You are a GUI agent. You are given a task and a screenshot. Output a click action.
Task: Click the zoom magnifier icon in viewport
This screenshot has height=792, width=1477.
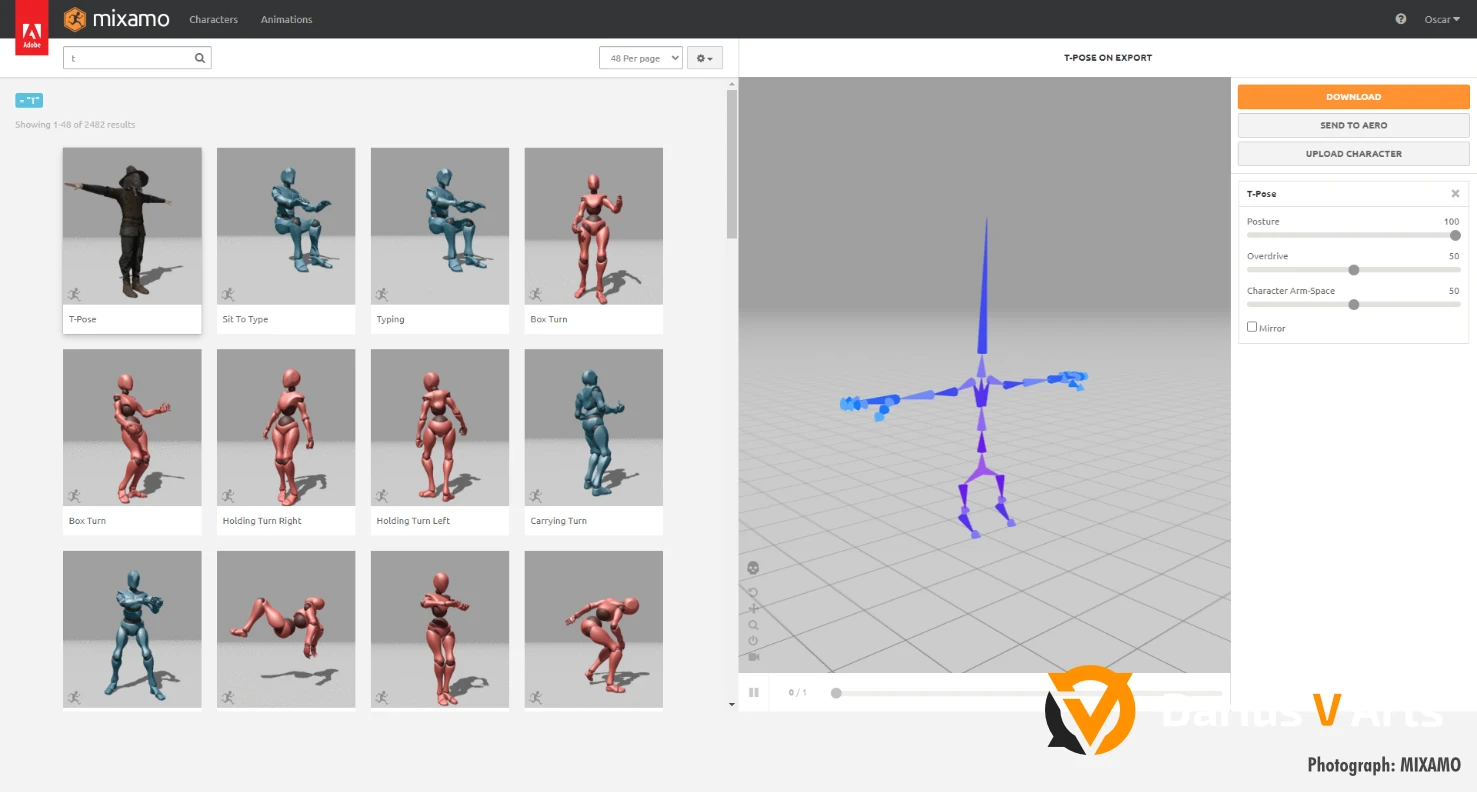tap(753, 625)
